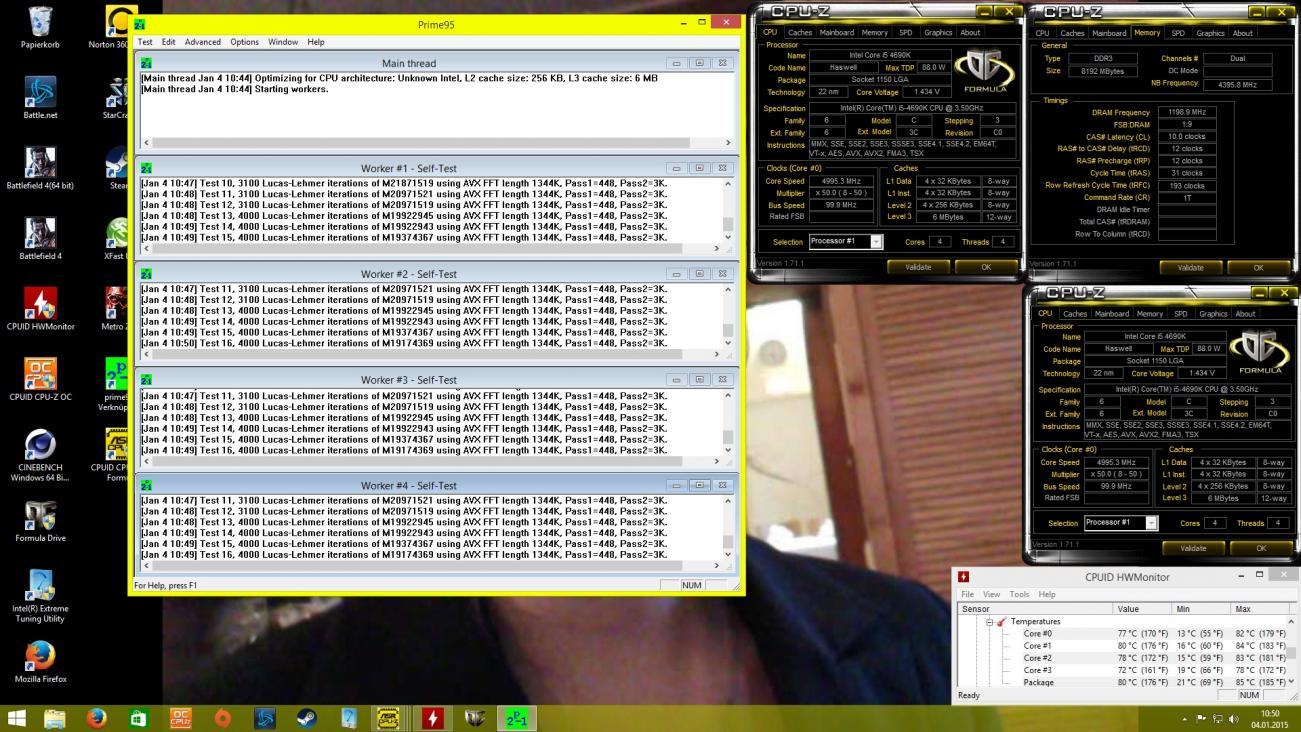Launch Battlefield 4(64 bit) shortcut
The image size is (1301, 732).
pyautogui.click(x=40, y=168)
